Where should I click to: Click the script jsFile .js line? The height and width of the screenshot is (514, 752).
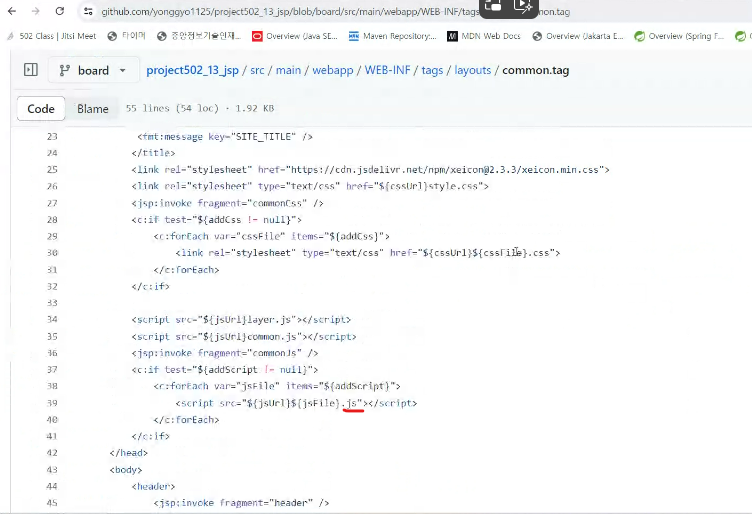click(296, 403)
